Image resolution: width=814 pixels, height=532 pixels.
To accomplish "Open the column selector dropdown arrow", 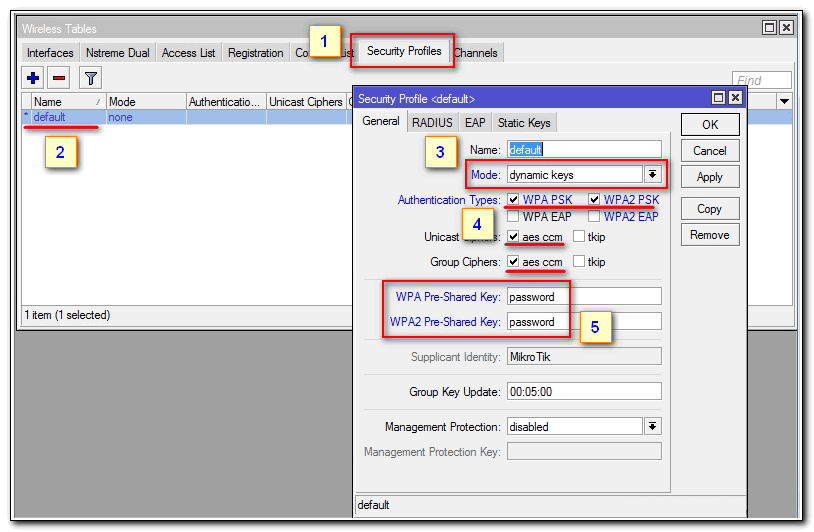I will pyautogui.click(x=784, y=102).
